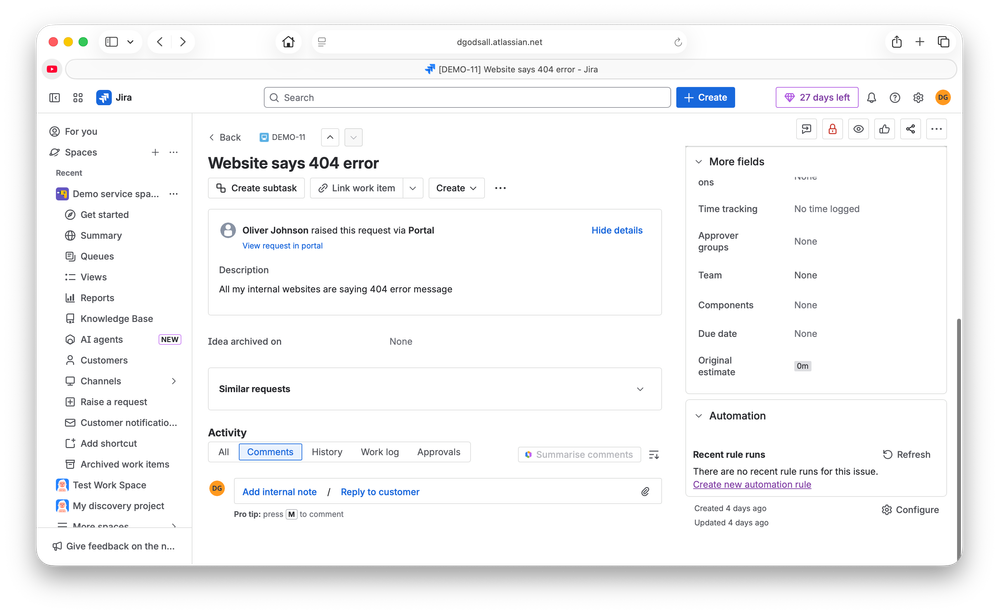Open Safari sidebar dropdown chevron

coord(130,42)
